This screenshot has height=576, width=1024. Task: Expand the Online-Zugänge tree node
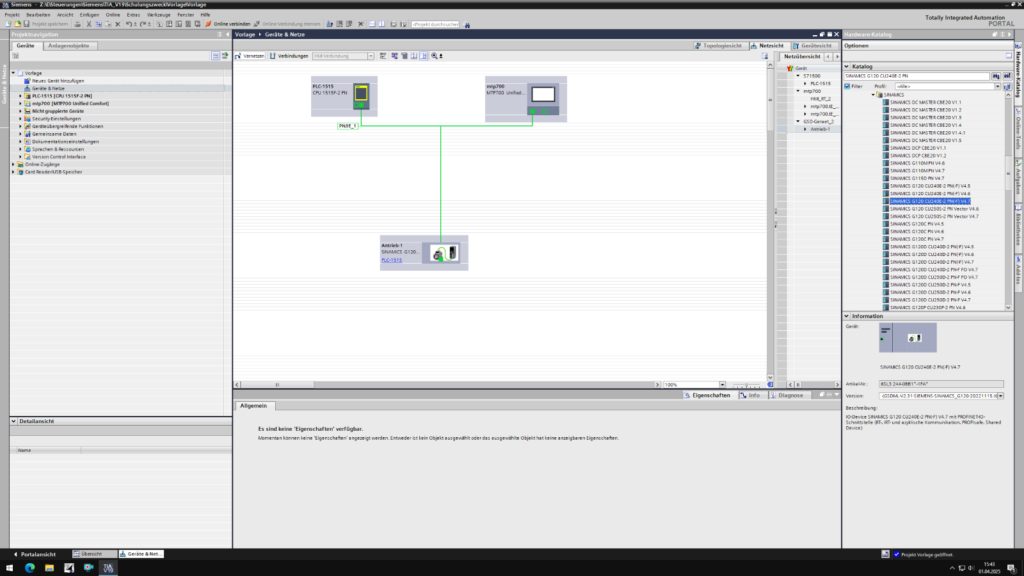(13, 165)
